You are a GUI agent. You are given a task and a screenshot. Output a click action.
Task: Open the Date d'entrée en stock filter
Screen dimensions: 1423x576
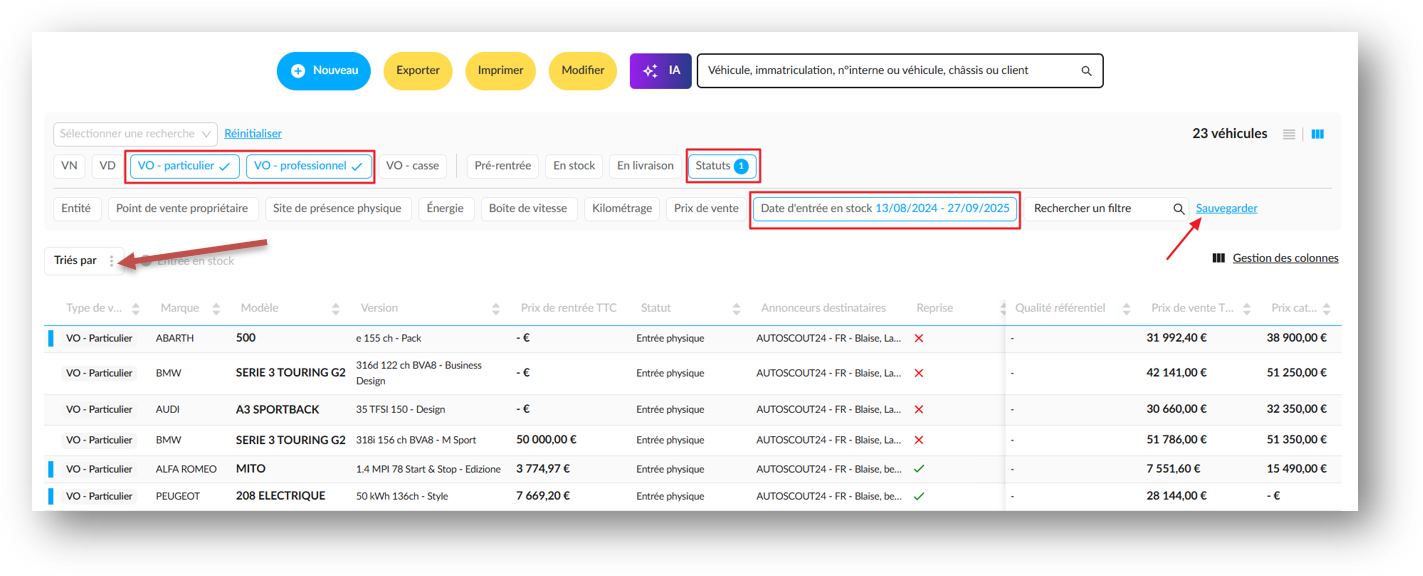[x=885, y=209]
